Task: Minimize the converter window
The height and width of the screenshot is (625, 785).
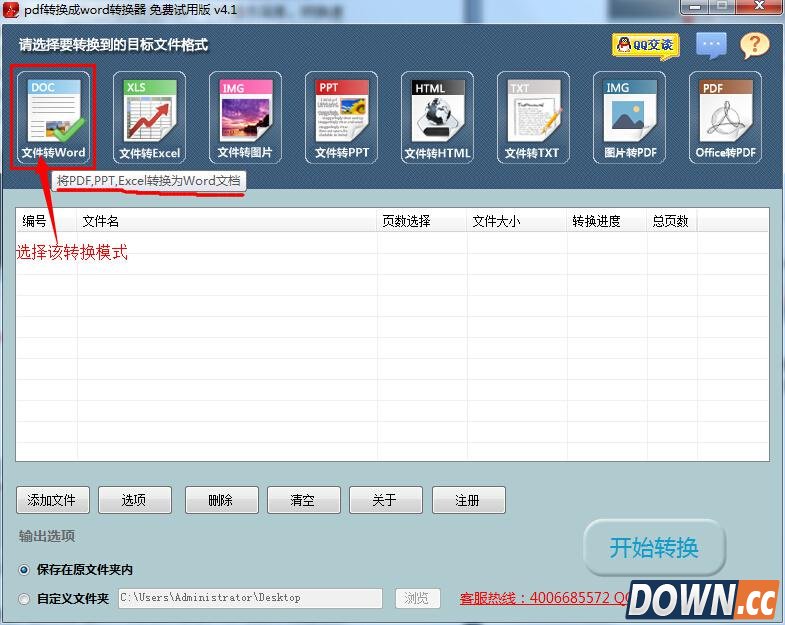Action: [695, 6]
